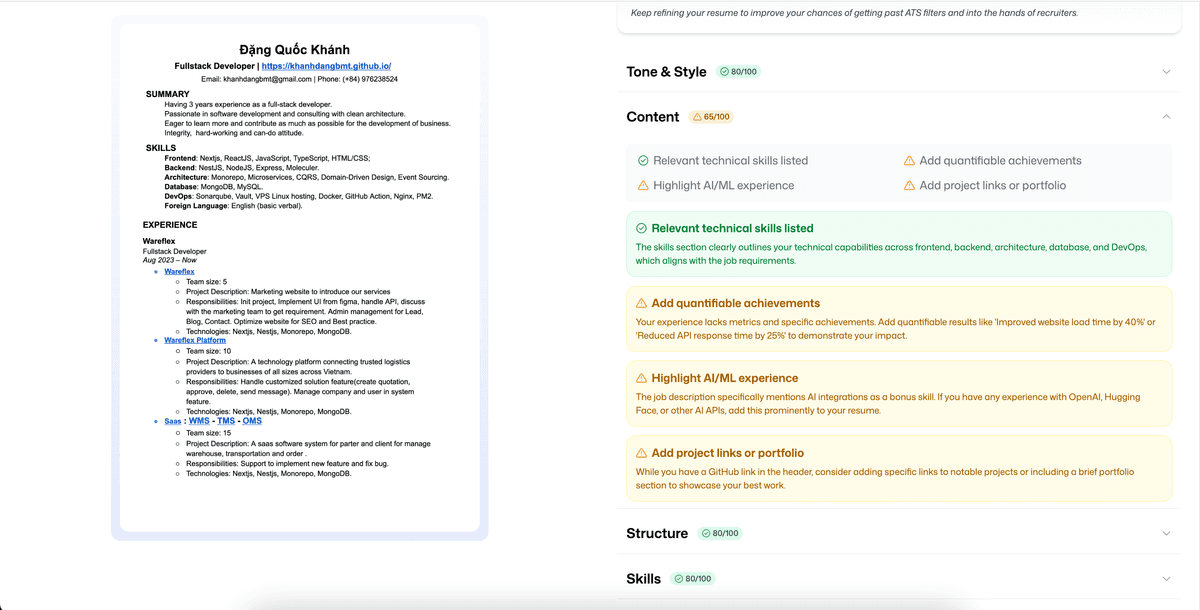Expand the Skills section chevron
Image resolution: width=1200 pixels, height=610 pixels.
pos(1166,579)
